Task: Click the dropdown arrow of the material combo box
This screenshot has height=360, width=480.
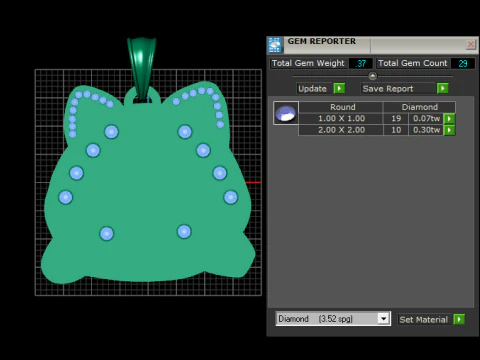Action: coord(384,319)
